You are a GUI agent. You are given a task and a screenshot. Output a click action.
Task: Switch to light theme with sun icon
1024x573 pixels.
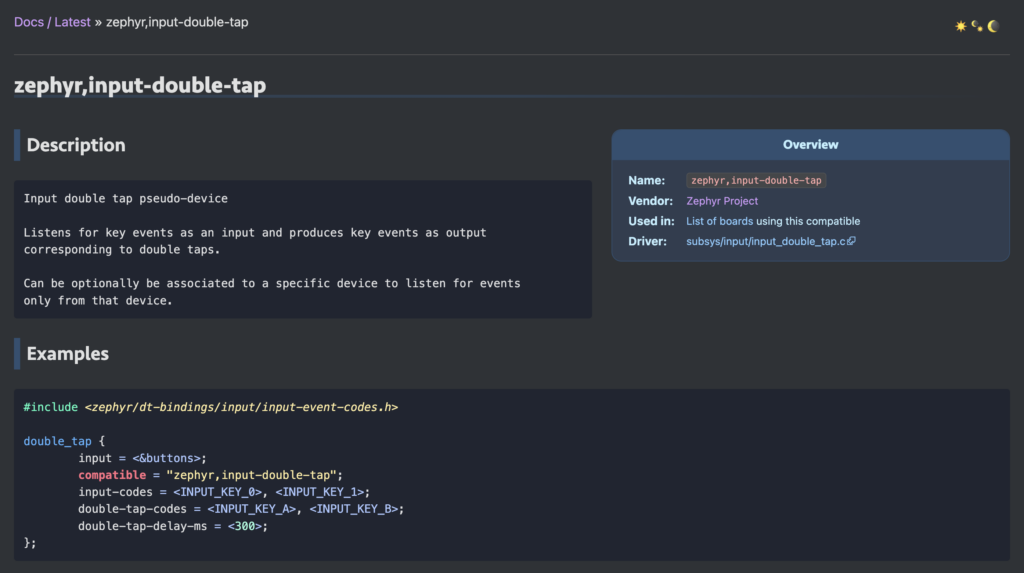(x=961, y=26)
